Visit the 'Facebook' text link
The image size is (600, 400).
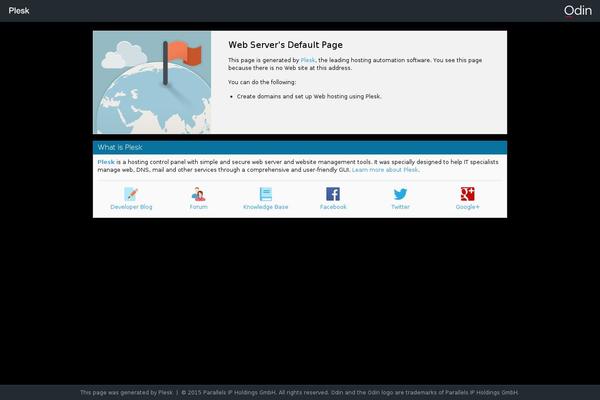(x=333, y=207)
